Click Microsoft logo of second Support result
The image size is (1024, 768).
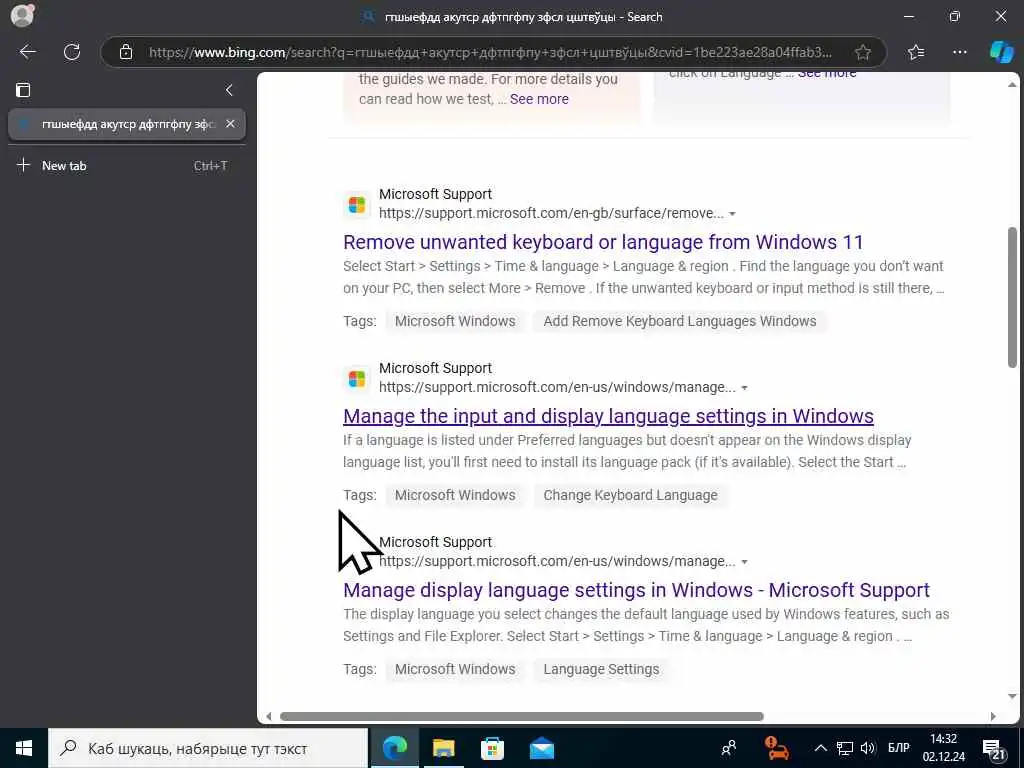(357, 378)
